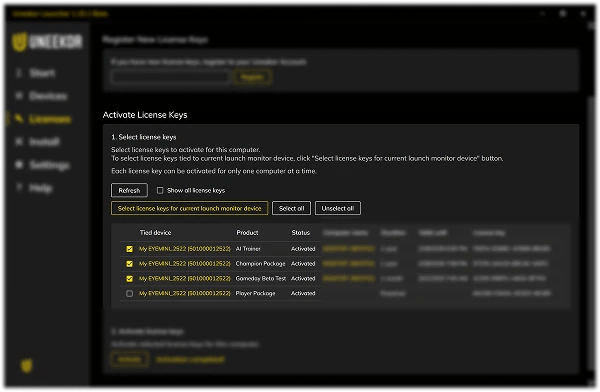Check the Player Package license checkbox
The width and height of the screenshot is (600, 392).
click(129, 294)
